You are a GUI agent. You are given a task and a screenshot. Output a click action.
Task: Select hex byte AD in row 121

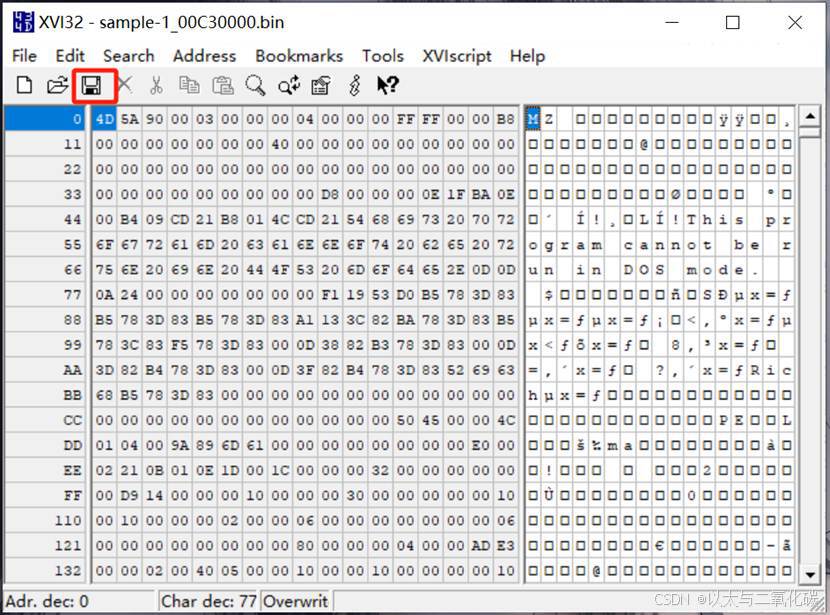click(481, 546)
